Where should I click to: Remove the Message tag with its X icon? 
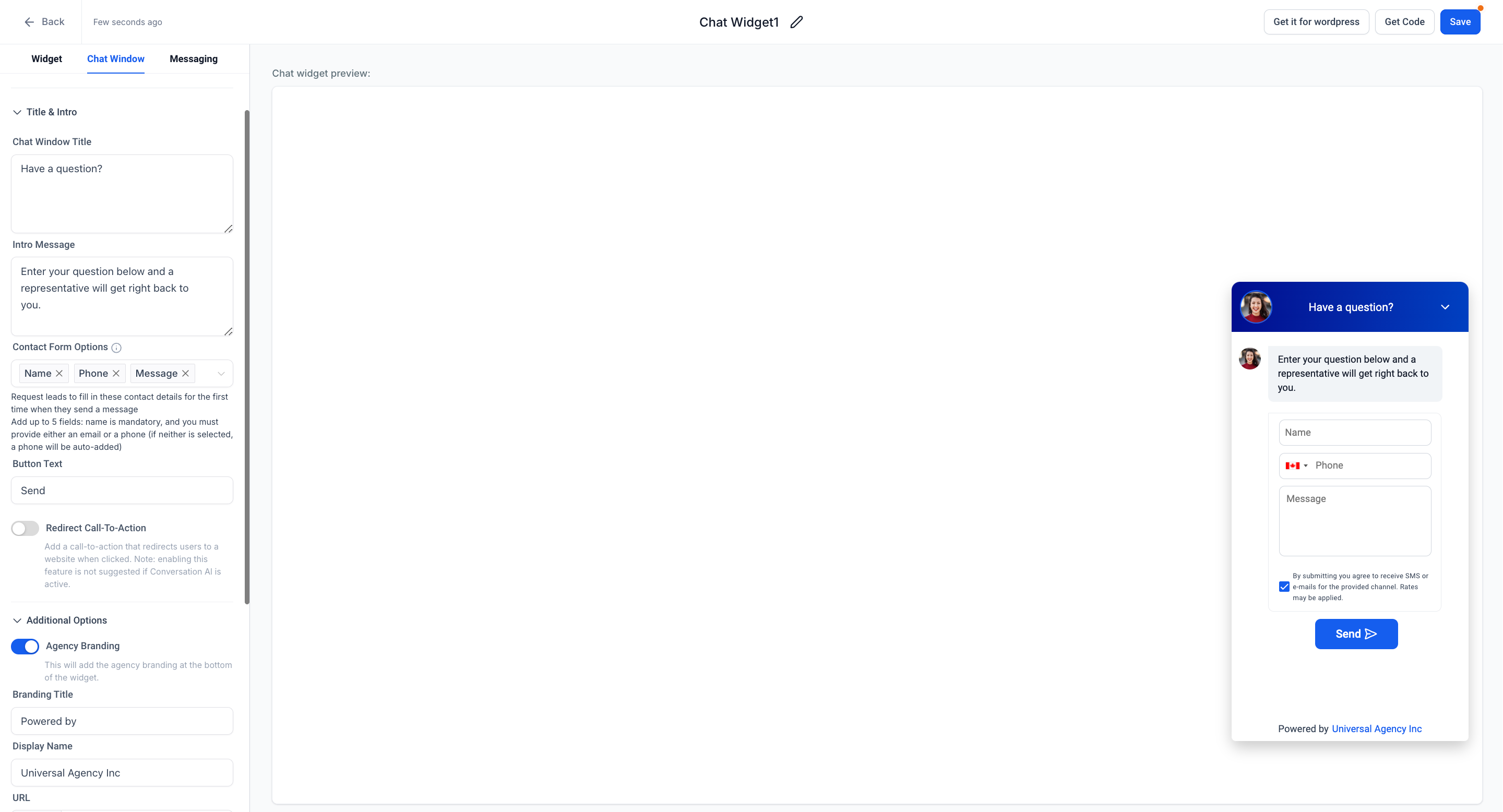tap(186, 373)
